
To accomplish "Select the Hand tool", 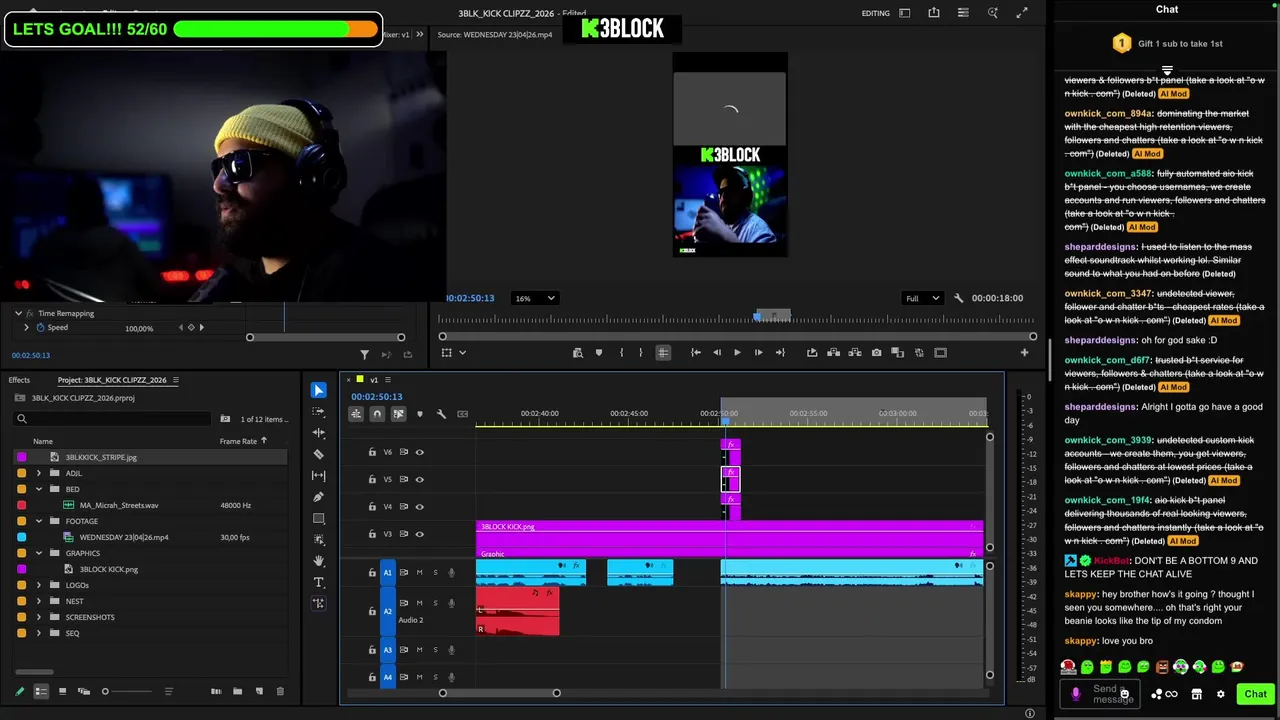I will (318, 561).
